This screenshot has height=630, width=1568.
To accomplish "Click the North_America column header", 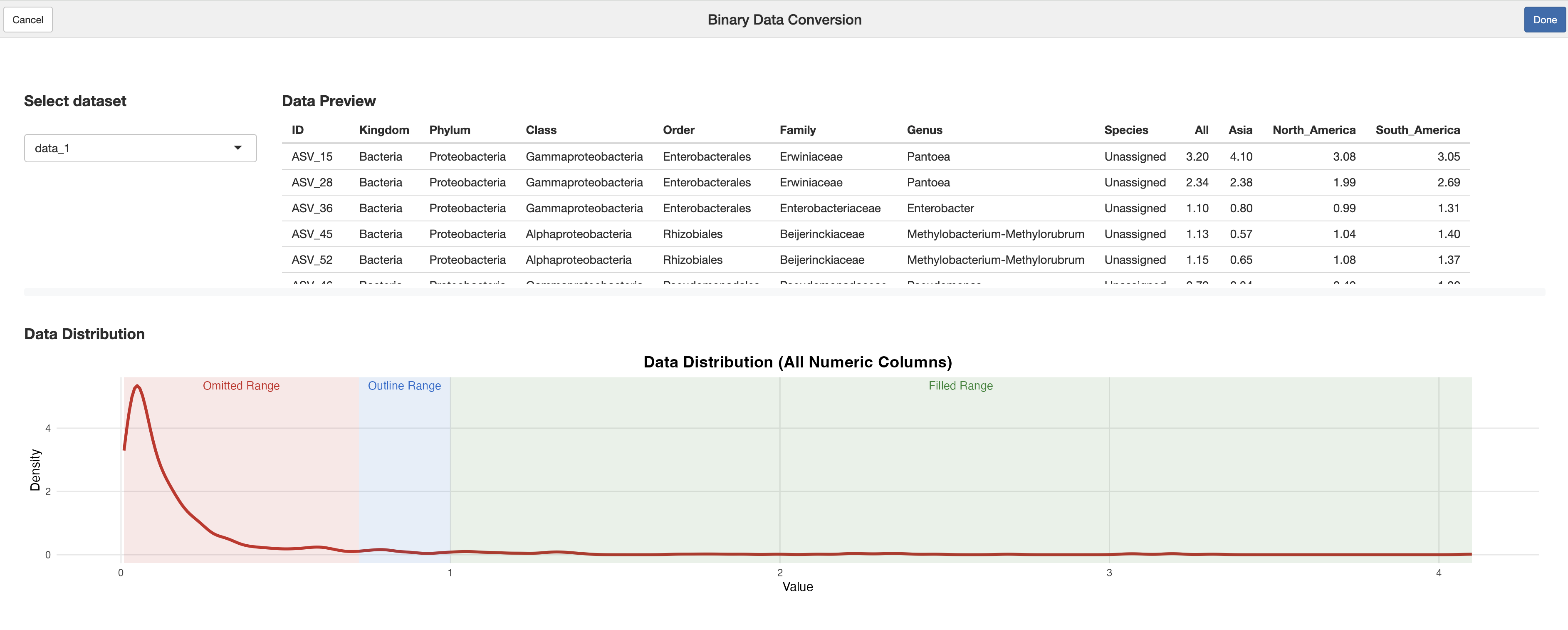I will 1313,130.
